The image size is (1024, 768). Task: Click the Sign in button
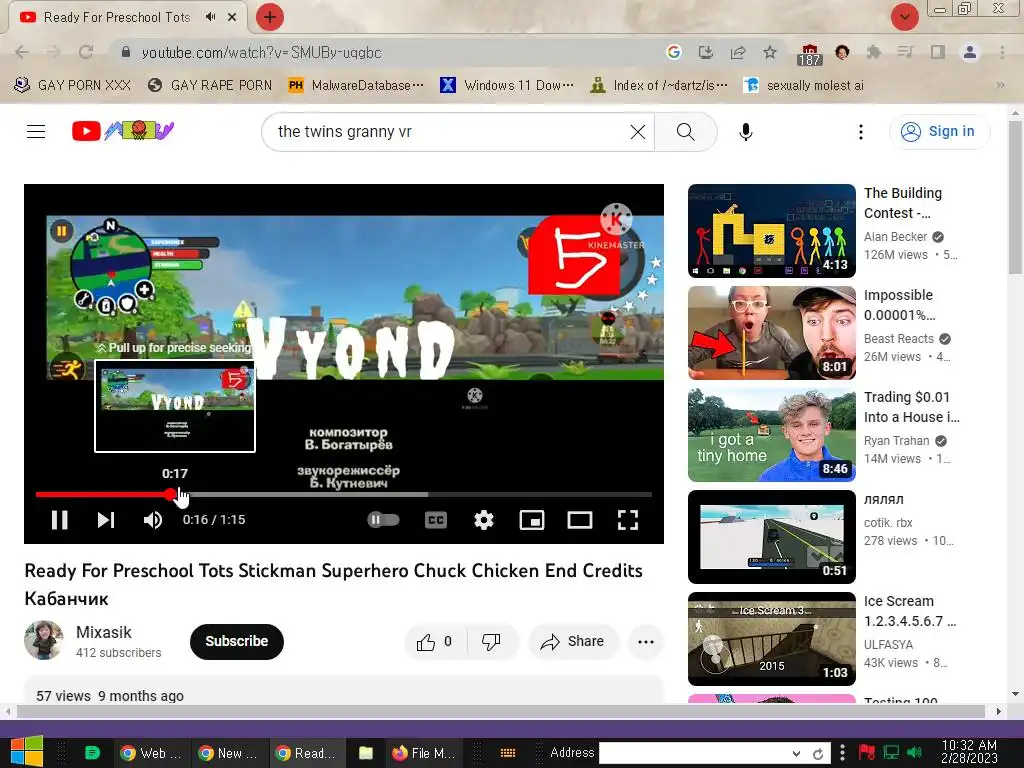[x=938, y=131]
